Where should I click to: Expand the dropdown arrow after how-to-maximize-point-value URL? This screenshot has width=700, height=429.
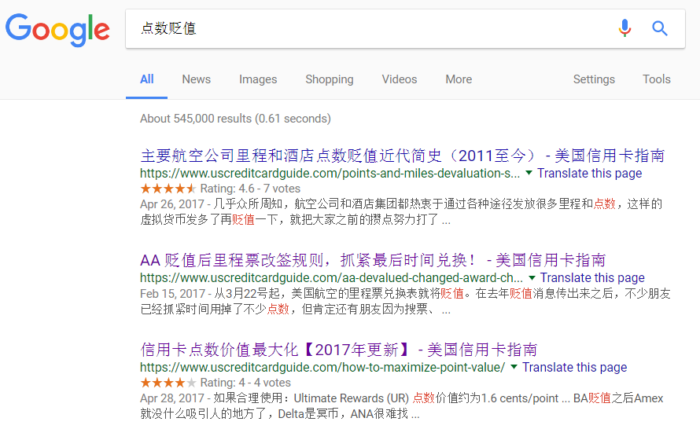[514, 367]
